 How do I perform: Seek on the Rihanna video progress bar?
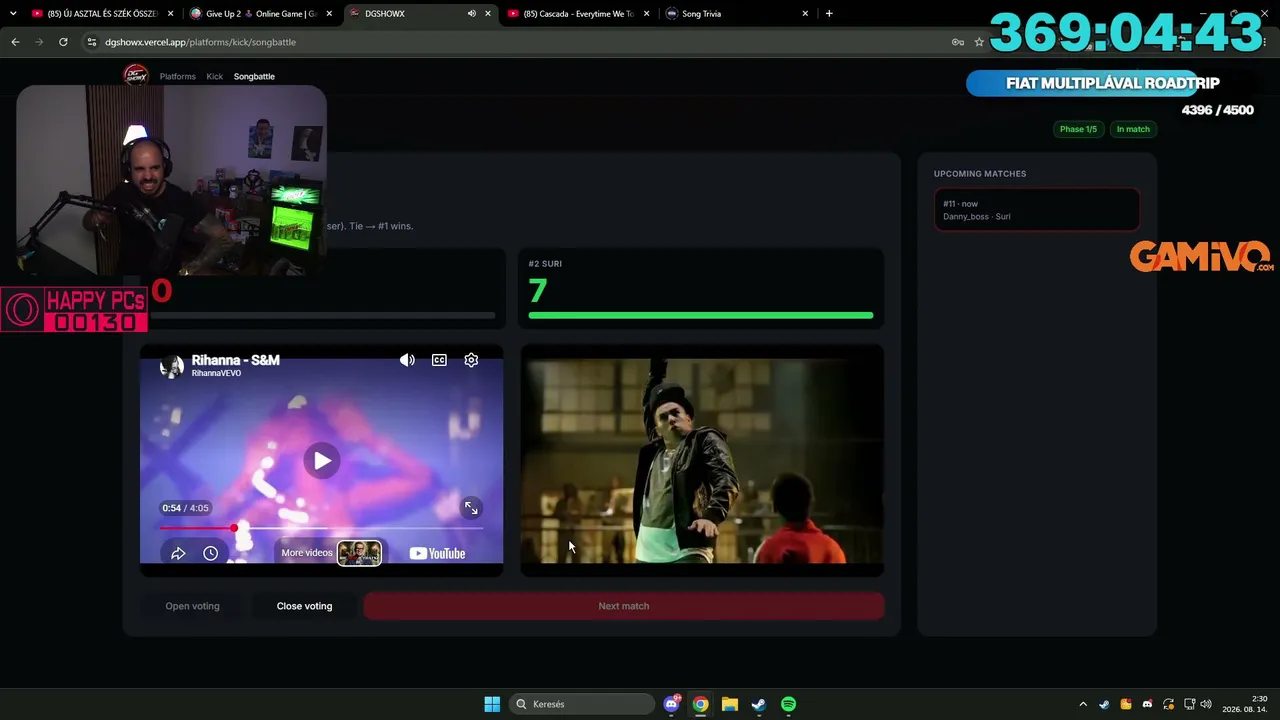pos(321,528)
